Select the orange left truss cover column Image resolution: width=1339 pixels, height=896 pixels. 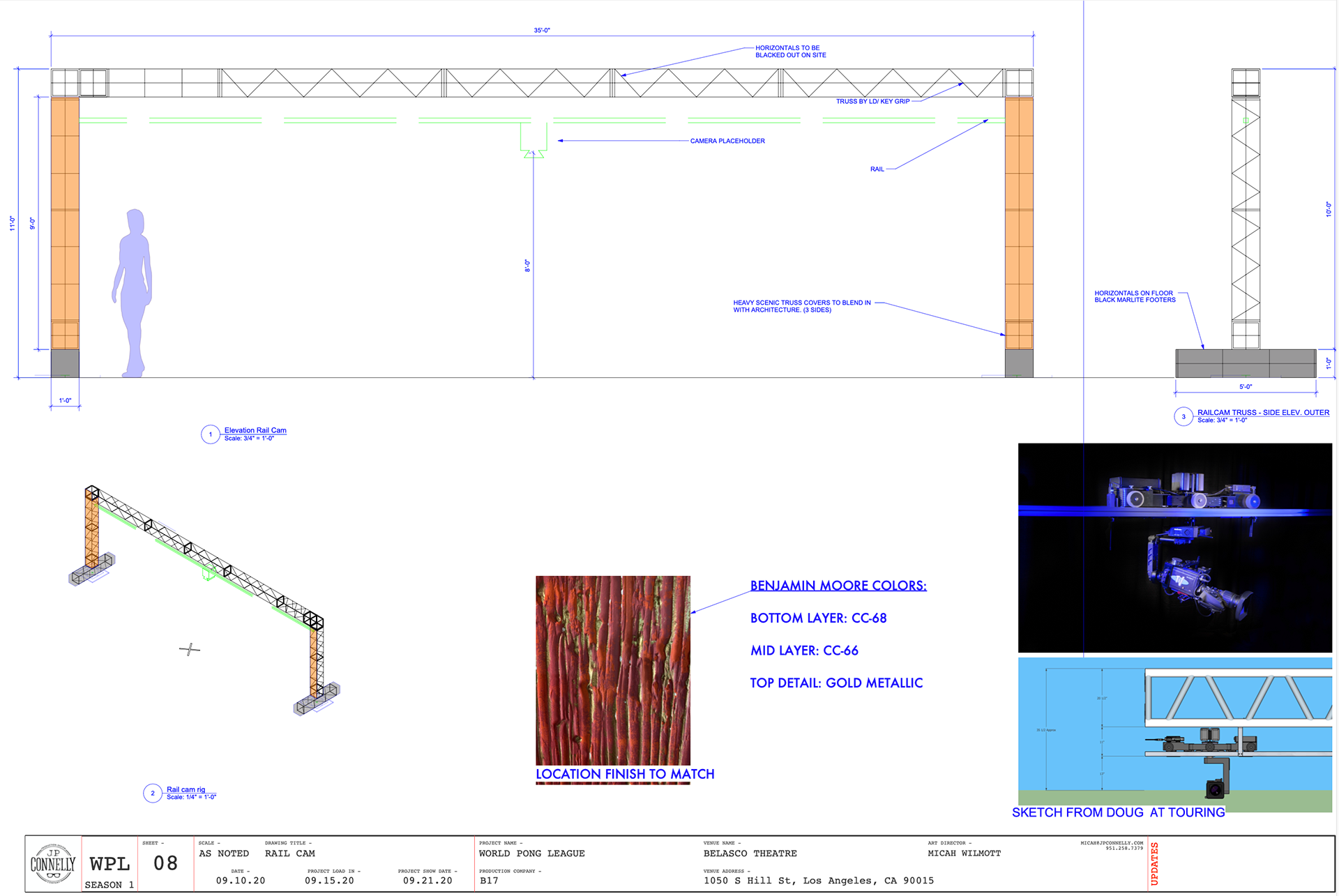65,223
